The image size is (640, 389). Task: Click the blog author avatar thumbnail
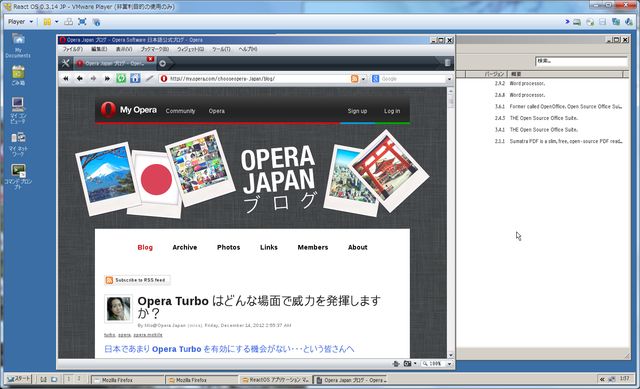click(x=118, y=309)
